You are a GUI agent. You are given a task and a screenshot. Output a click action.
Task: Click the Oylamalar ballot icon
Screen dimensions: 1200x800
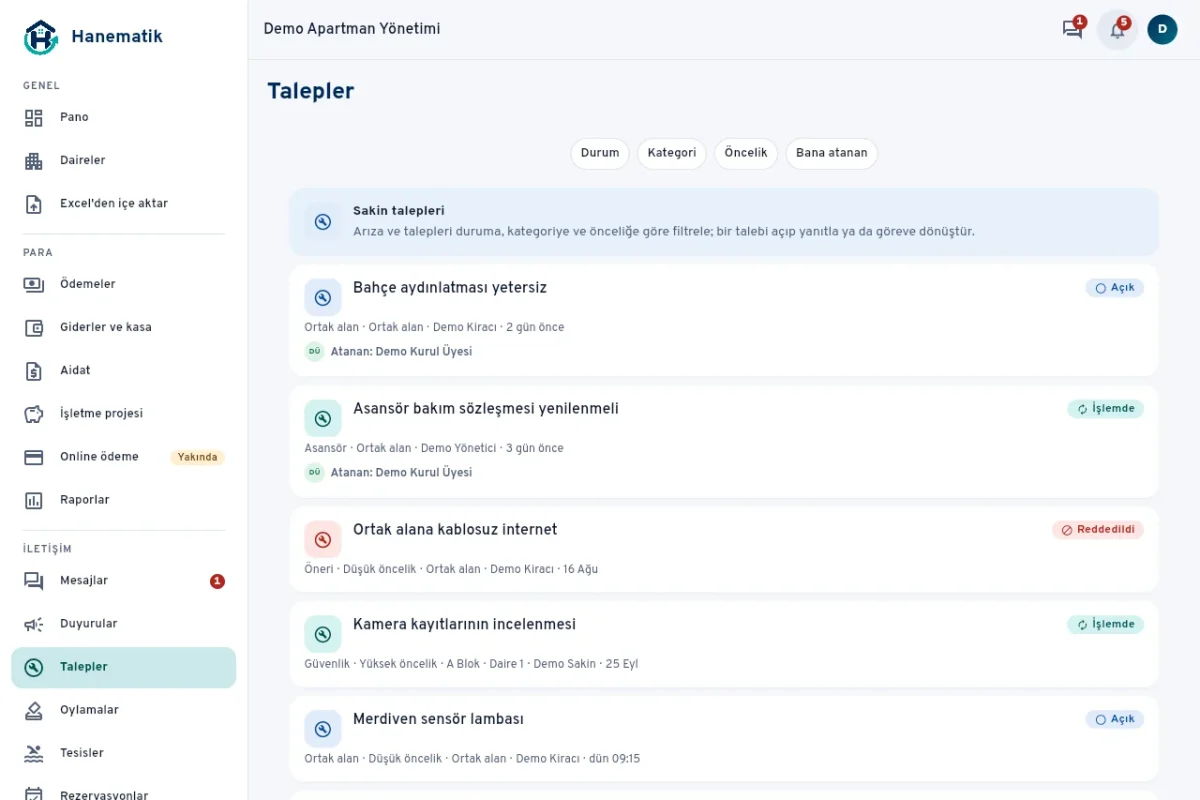click(34, 711)
